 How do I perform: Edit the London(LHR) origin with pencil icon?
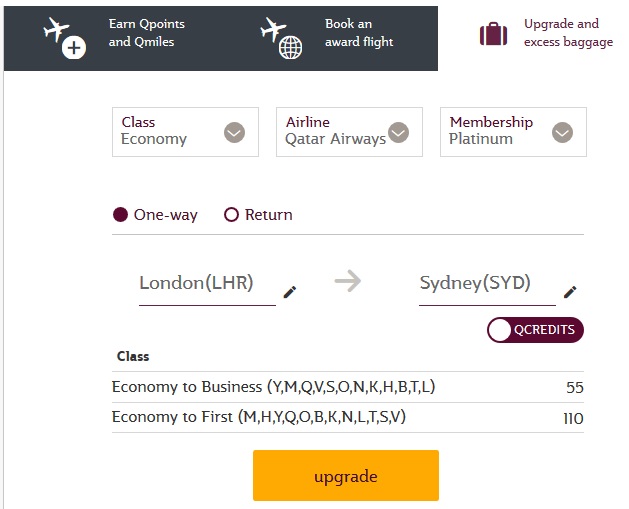click(290, 292)
